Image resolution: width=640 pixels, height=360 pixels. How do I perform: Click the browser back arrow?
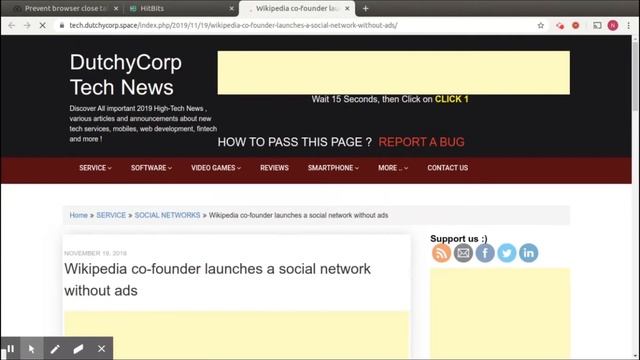click(11, 25)
